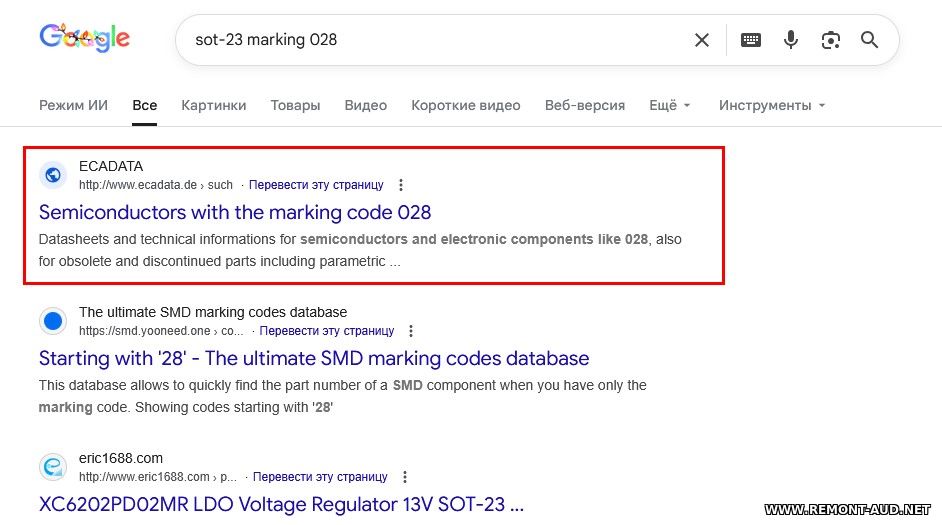Open 'Semiconductors with the marking code 028' link
Screen dimensions: 942x525
coord(235,212)
